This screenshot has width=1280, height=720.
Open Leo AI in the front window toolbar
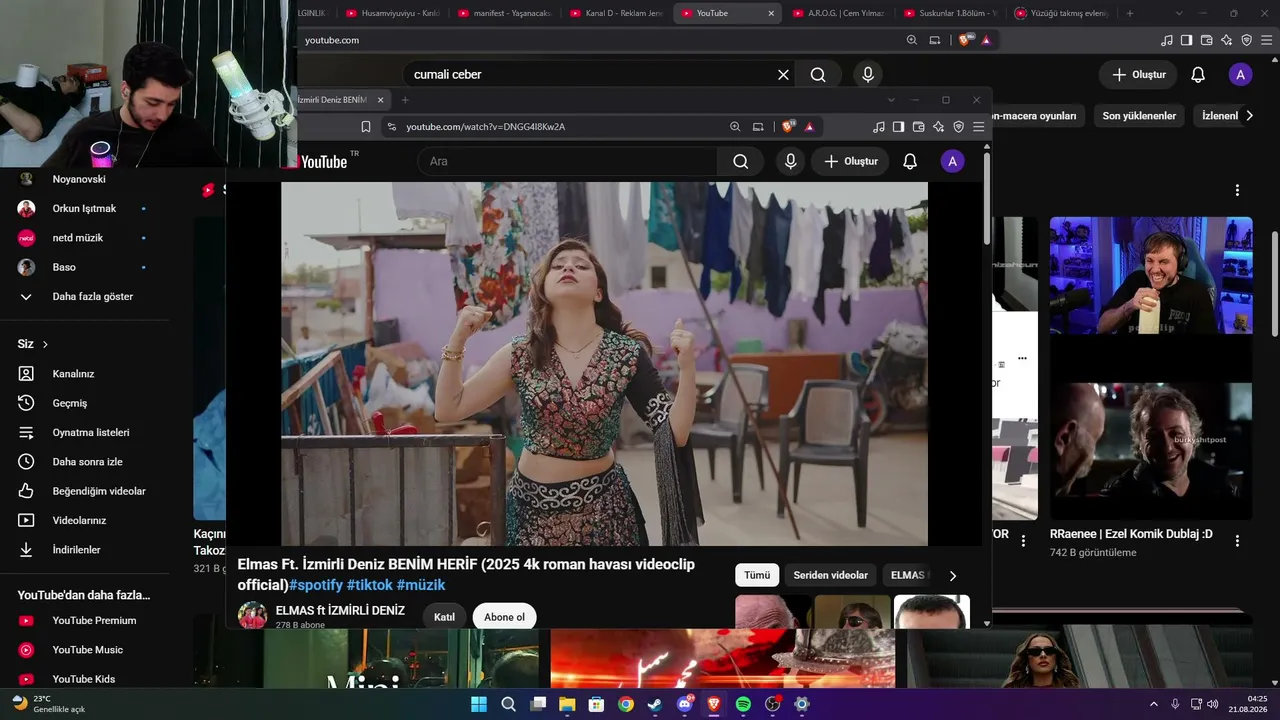pos(938,127)
